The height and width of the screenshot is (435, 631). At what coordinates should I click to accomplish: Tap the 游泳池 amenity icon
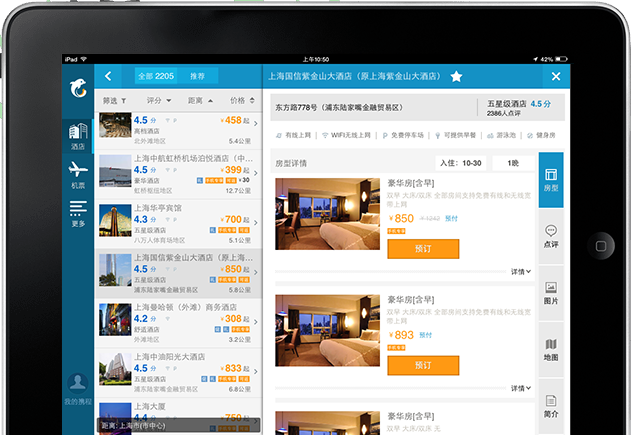click(x=490, y=136)
